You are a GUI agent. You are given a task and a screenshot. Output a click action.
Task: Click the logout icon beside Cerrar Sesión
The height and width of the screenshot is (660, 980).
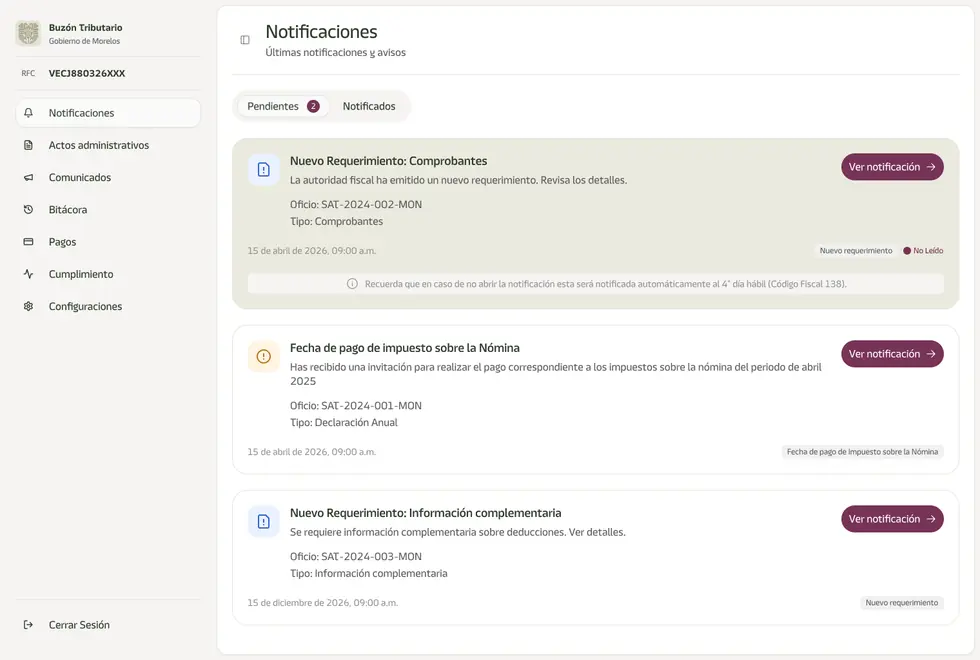28,624
